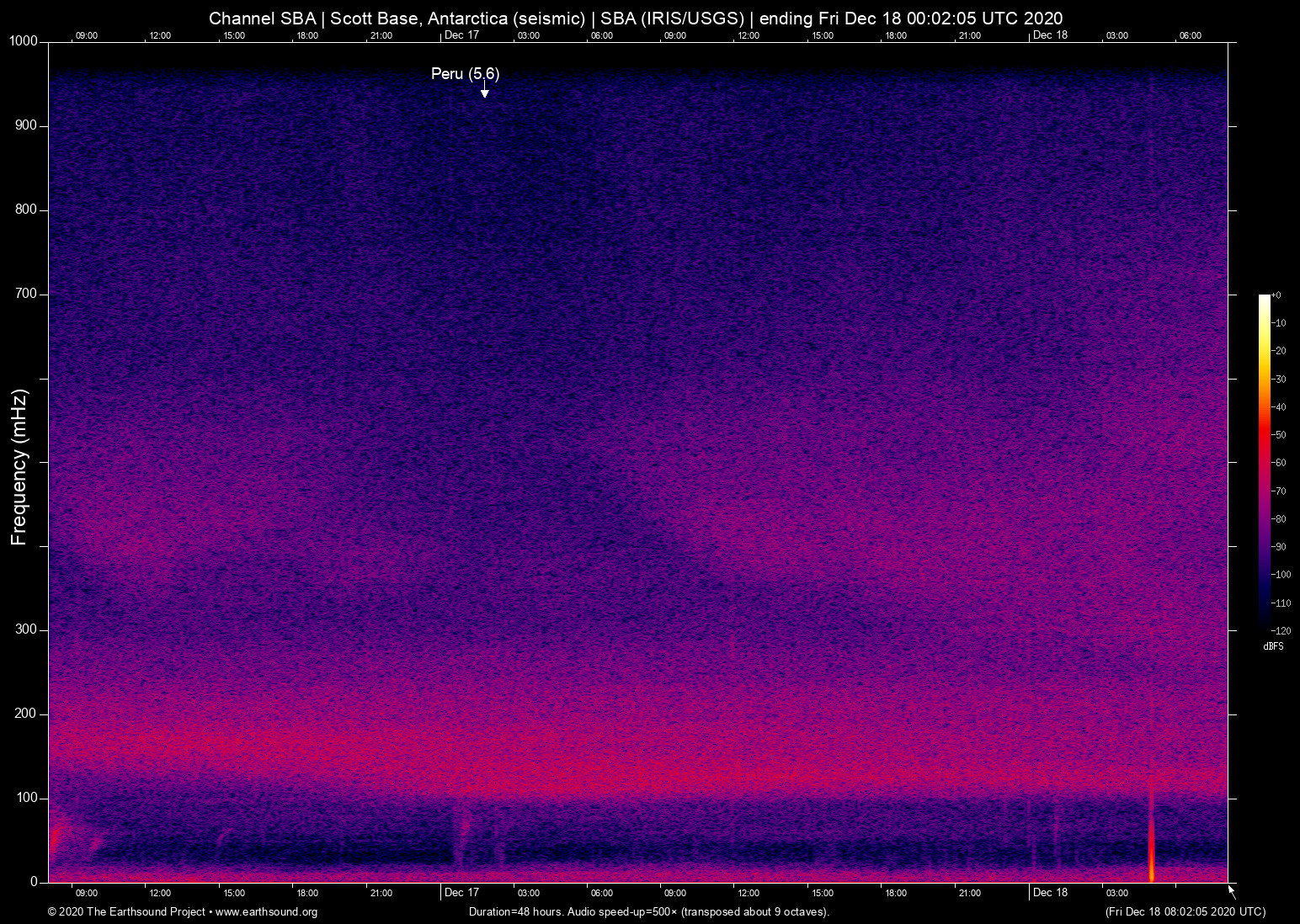Viewport: 1300px width, 924px height.
Task: Click the white arrow at the bottom-right plot corner
Action: point(1232,891)
